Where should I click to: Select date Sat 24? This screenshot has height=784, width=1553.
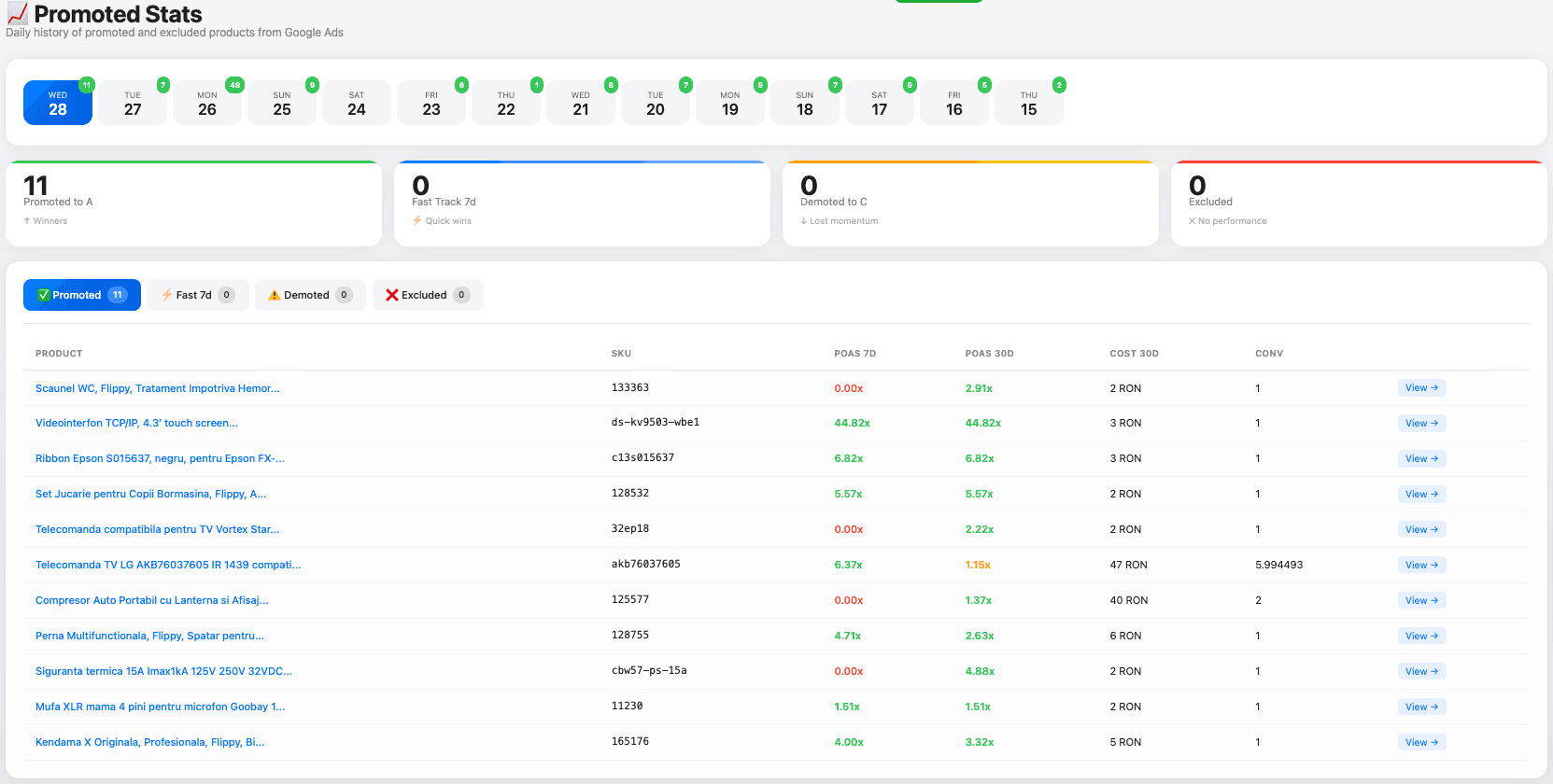coord(357,103)
